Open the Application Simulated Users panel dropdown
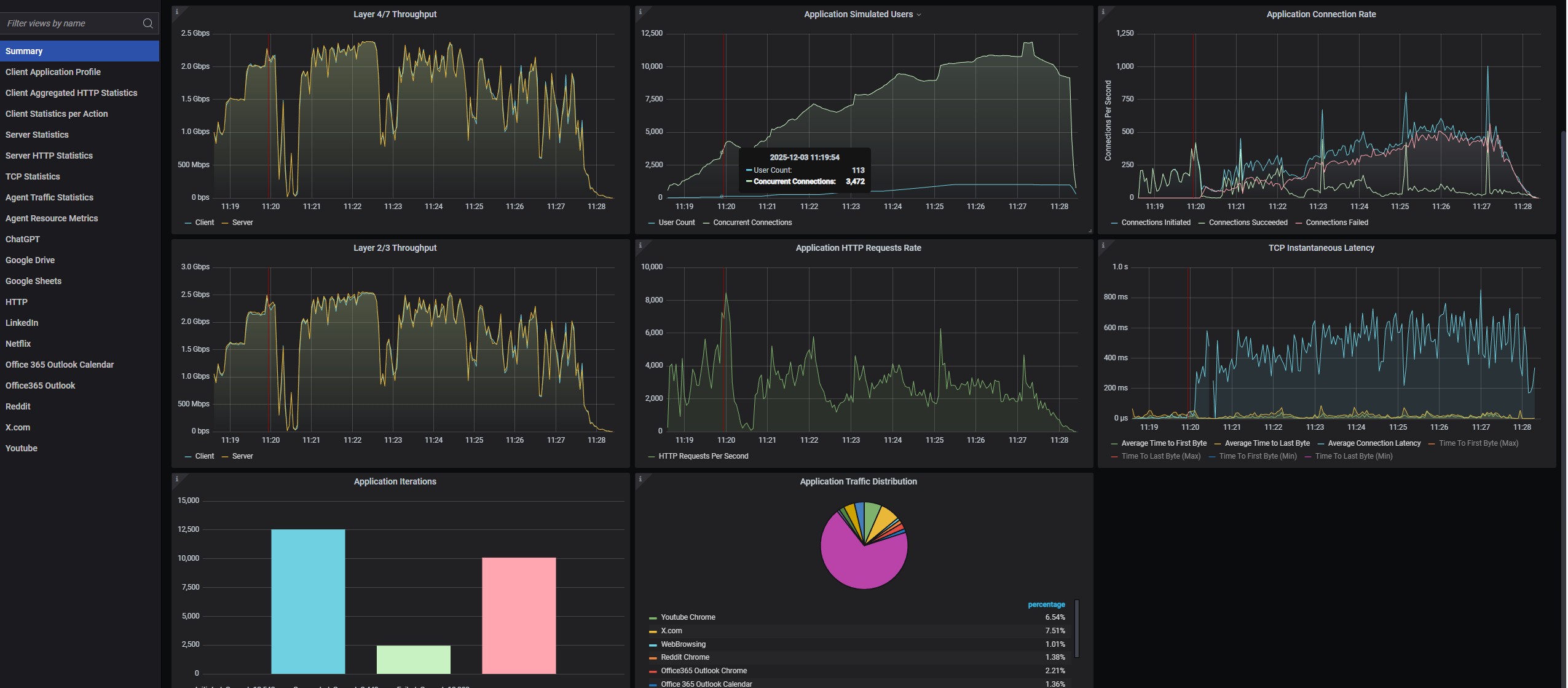 click(x=919, y=15)
